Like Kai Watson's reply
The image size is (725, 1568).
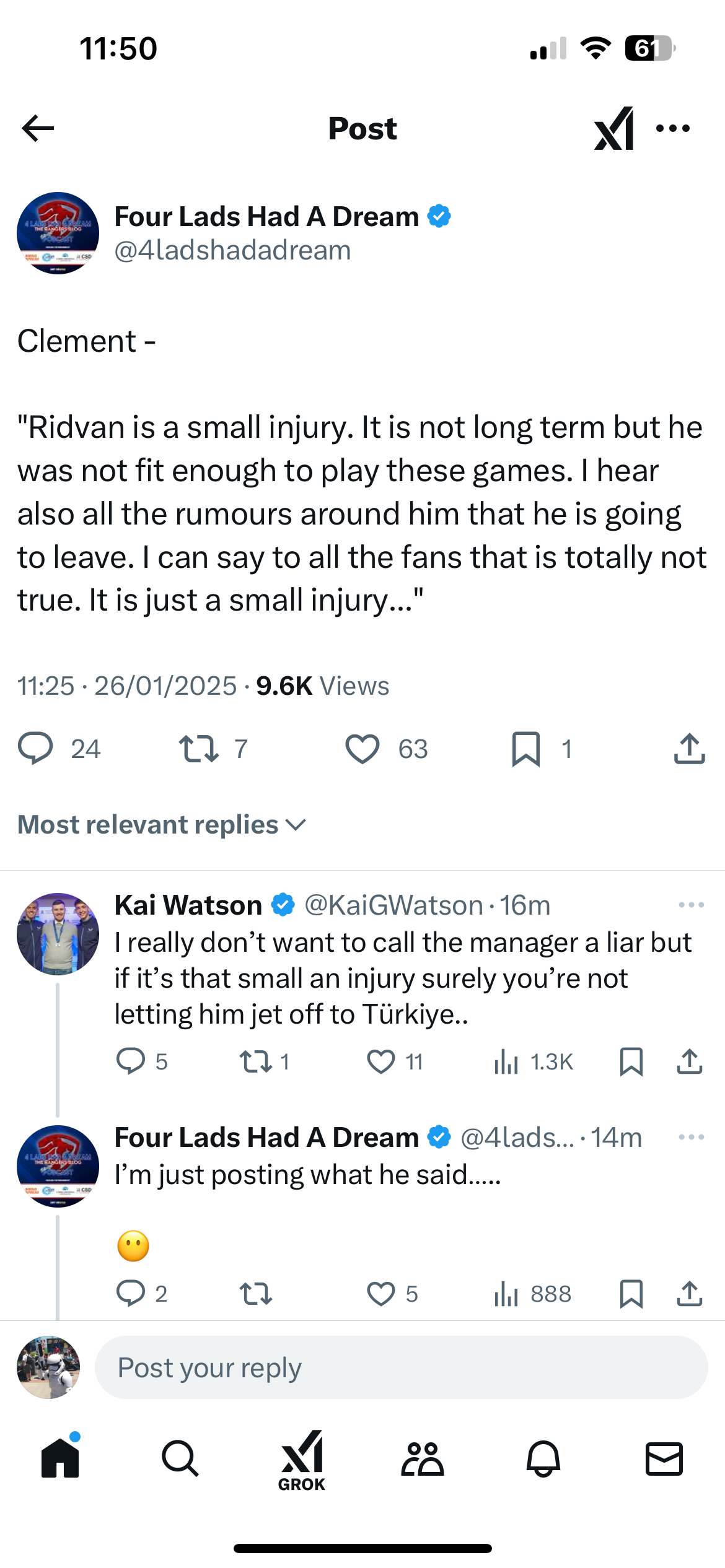coord(381,1061)
